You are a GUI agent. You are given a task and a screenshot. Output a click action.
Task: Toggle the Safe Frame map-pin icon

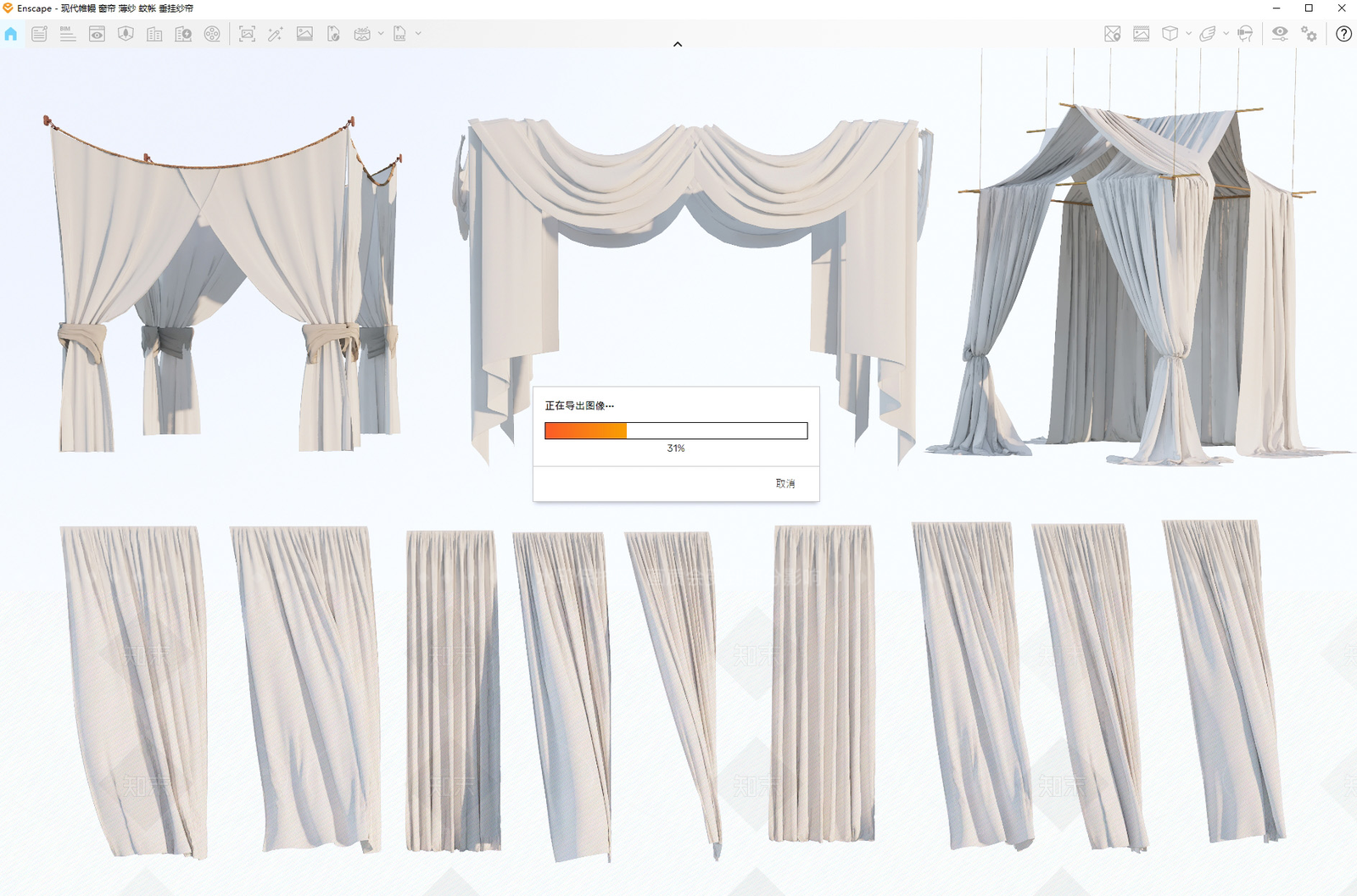coord(1113,34)
